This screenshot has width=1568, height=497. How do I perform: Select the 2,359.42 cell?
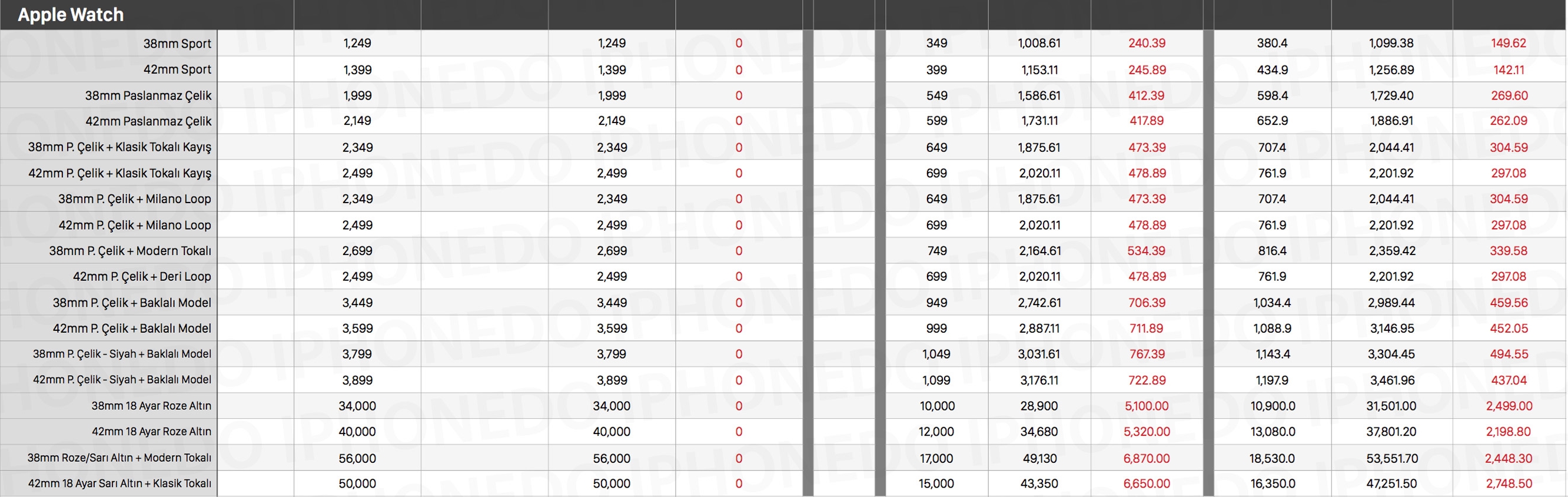click(1392, 251)
